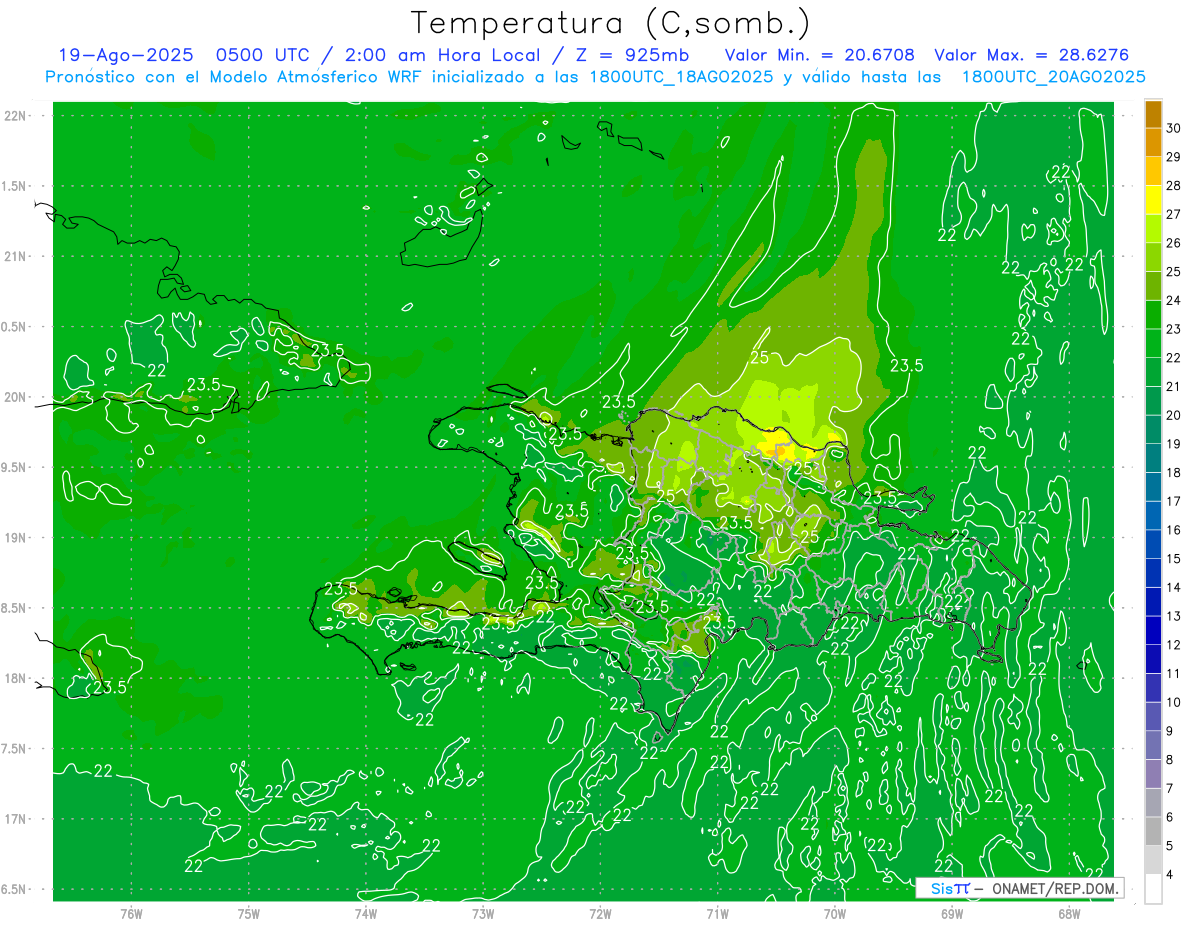Pick the light gray swatch between 4 and 5
The height and width of the screenshot is (927, 1200).
tap(1153, 860)
